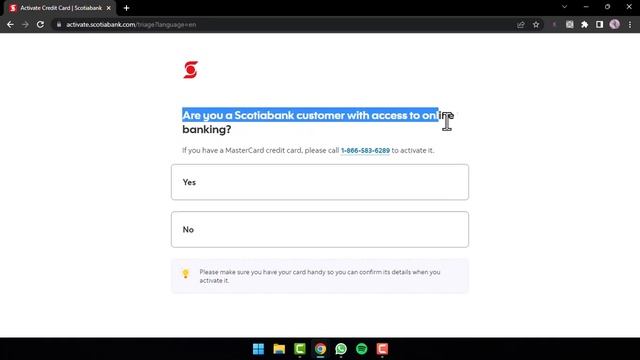Close the Activate Credit Card tab

(109, 8)
